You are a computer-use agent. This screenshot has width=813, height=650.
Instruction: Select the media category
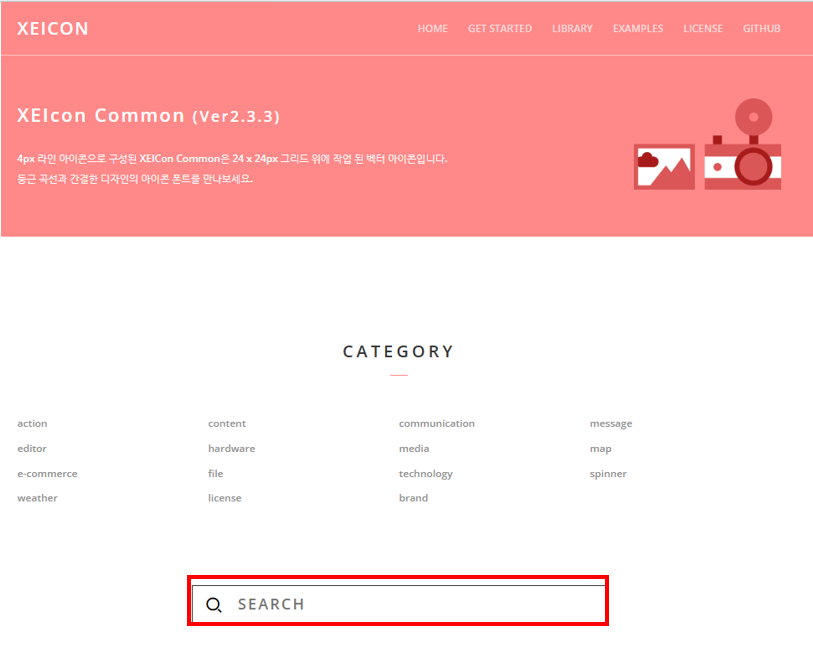[x=414, y=448]
